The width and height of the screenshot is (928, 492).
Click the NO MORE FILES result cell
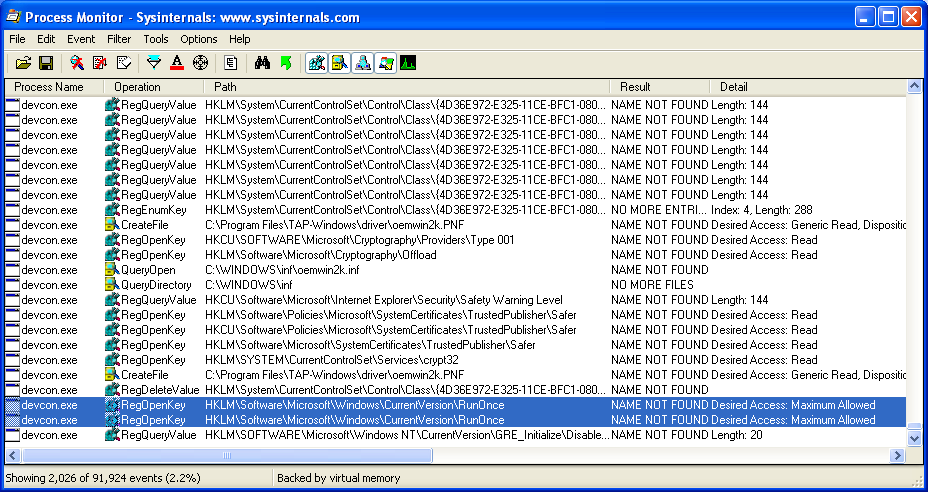pyautogui.click(x=652, y=285)
